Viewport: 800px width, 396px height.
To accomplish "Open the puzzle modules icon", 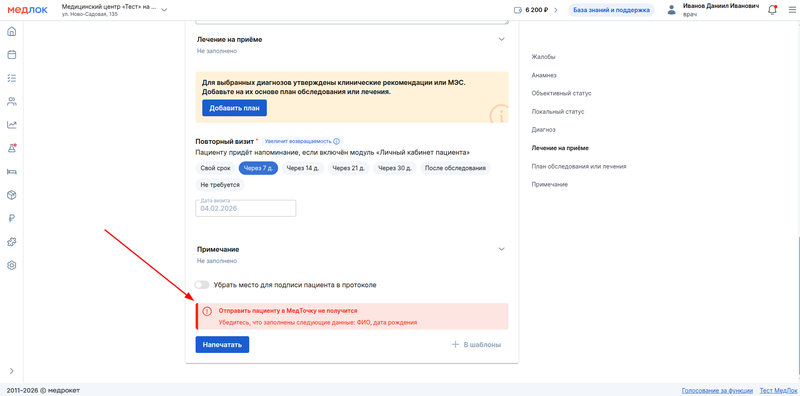I will pyautogui.click(x=12, y=242).
